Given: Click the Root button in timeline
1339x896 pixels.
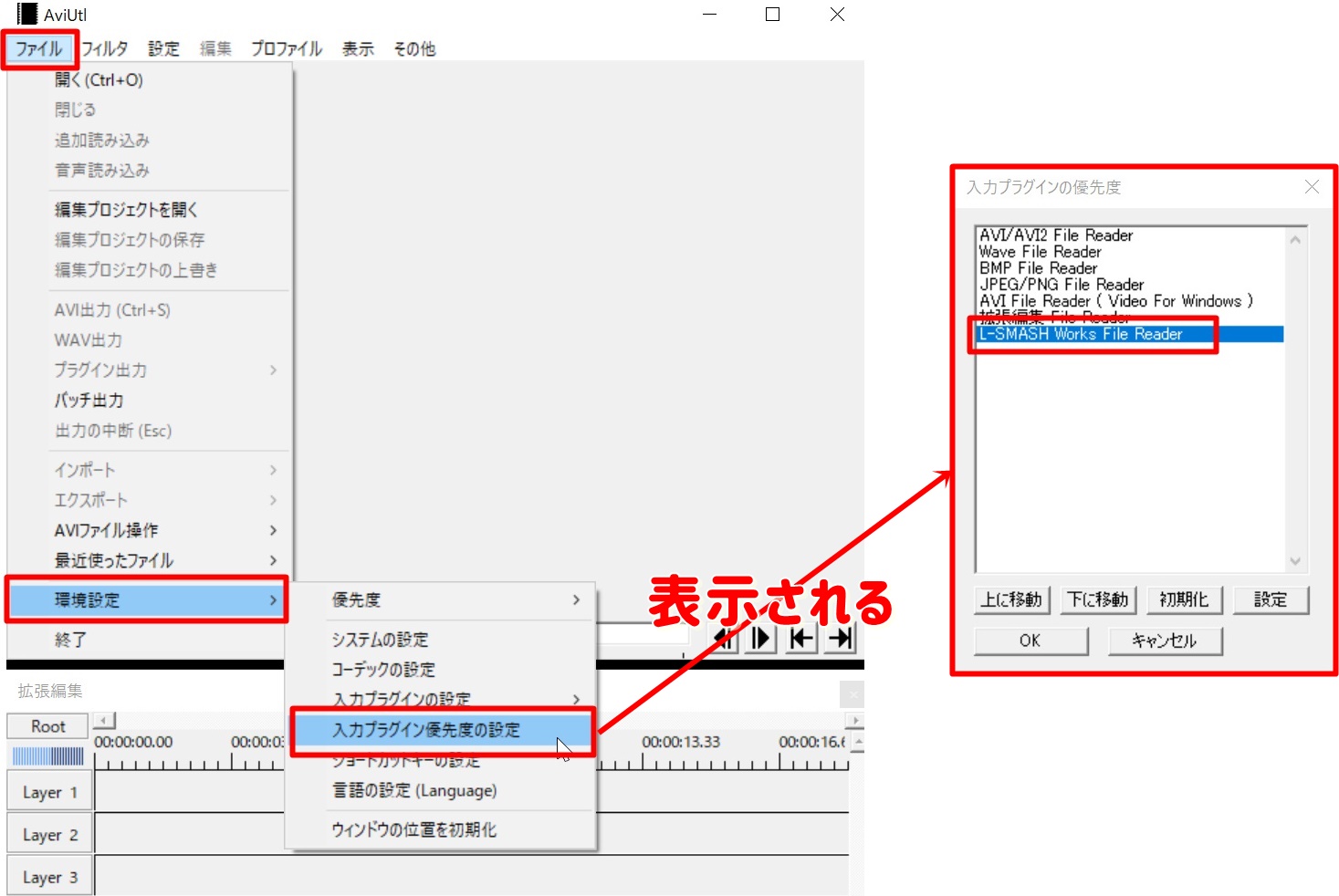Looking at the screenshot, I should coord(48,726).
